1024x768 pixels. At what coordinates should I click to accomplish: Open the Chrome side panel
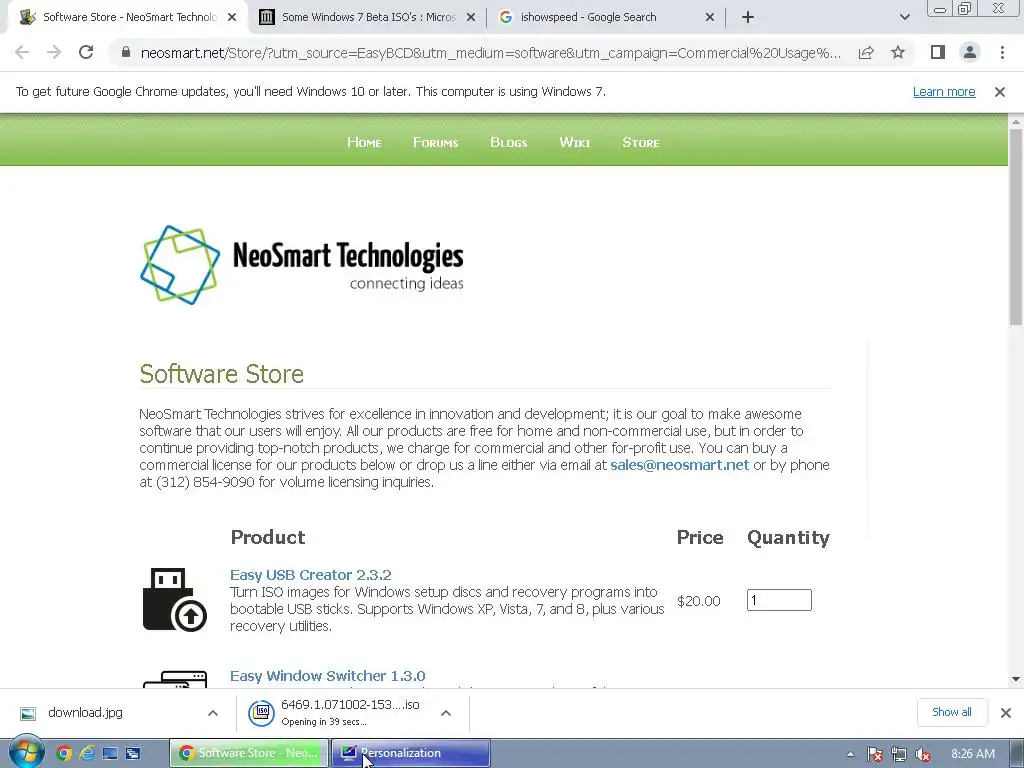[x=938, y=52]
